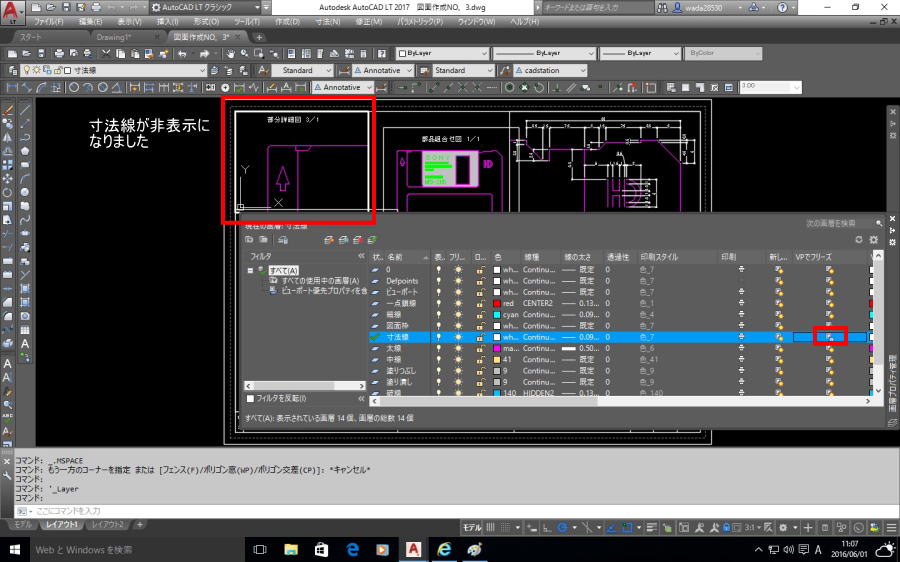Click the new property filter icon
Image resolution: width=900 pixels, height=562 pixels.
pyautogui.click(x=249, y=239)
